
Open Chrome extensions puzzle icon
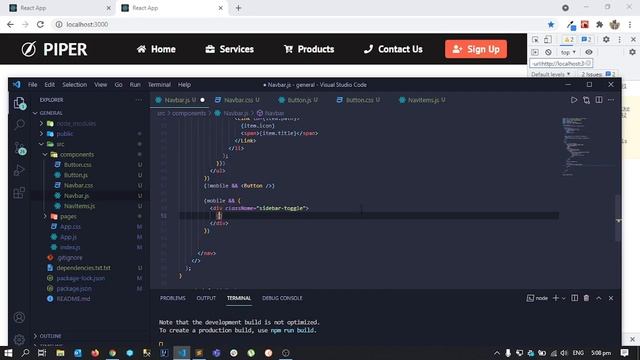(599, 24)
